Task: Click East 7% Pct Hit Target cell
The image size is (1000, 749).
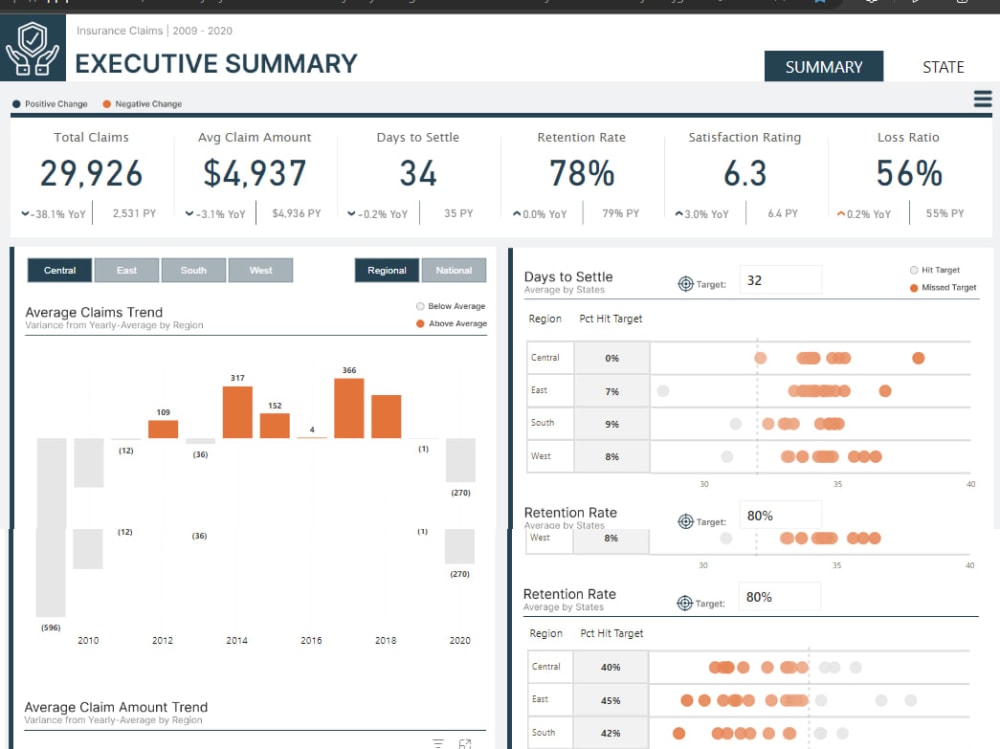Action: [612, 391]
